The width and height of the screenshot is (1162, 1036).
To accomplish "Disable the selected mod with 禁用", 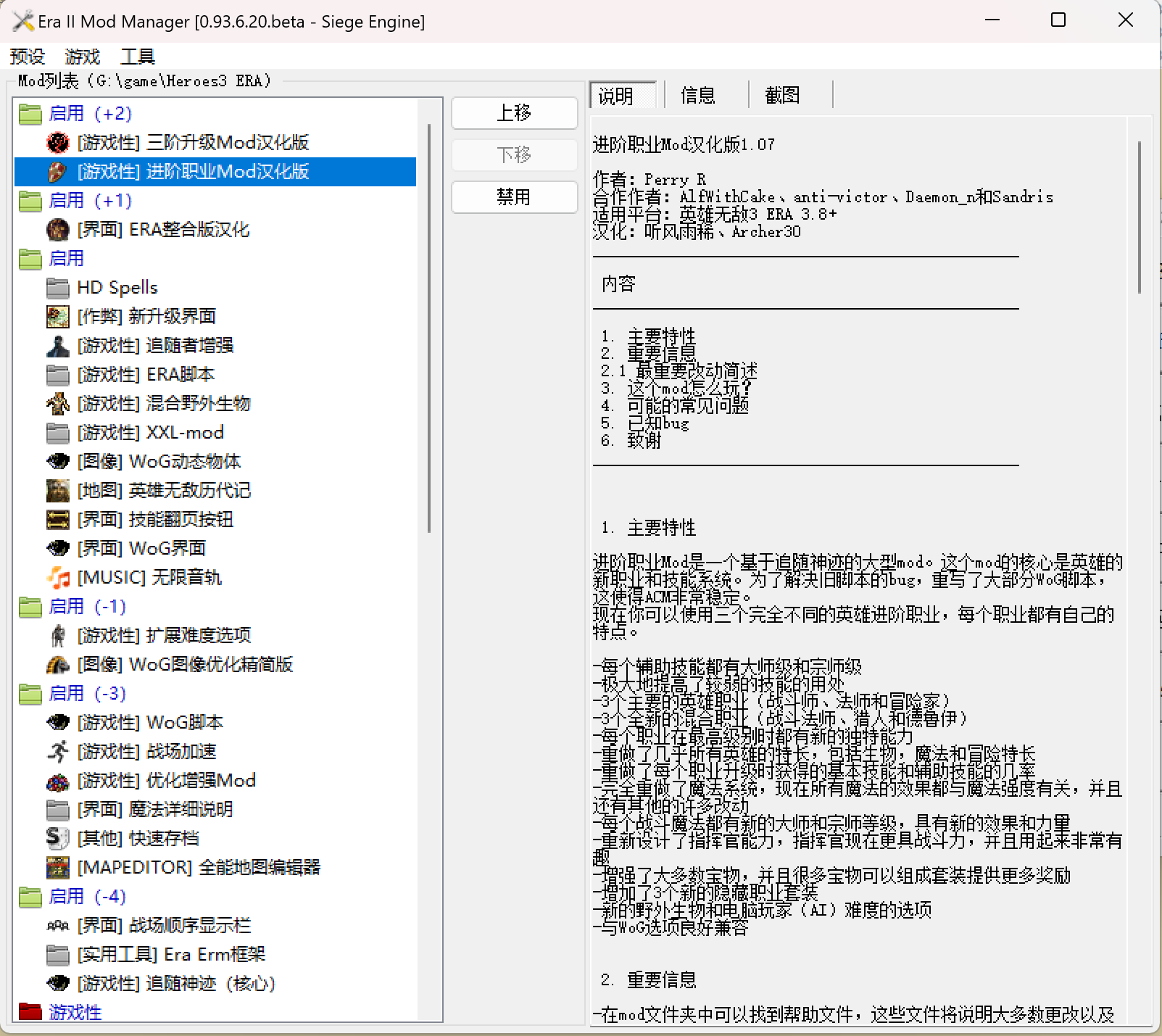I will point(514,197).
